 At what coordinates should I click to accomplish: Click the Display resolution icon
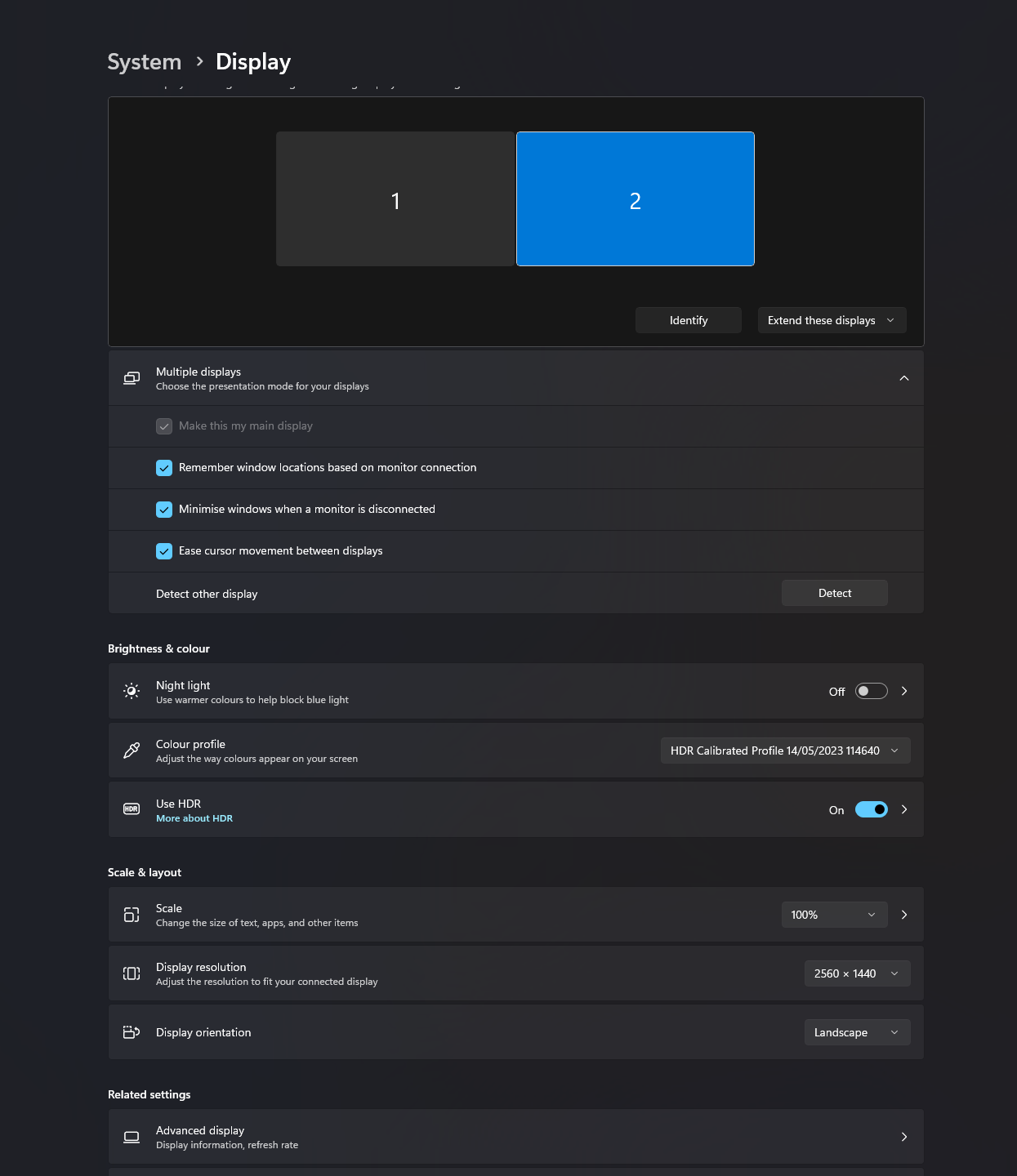(x=132, y=973)
